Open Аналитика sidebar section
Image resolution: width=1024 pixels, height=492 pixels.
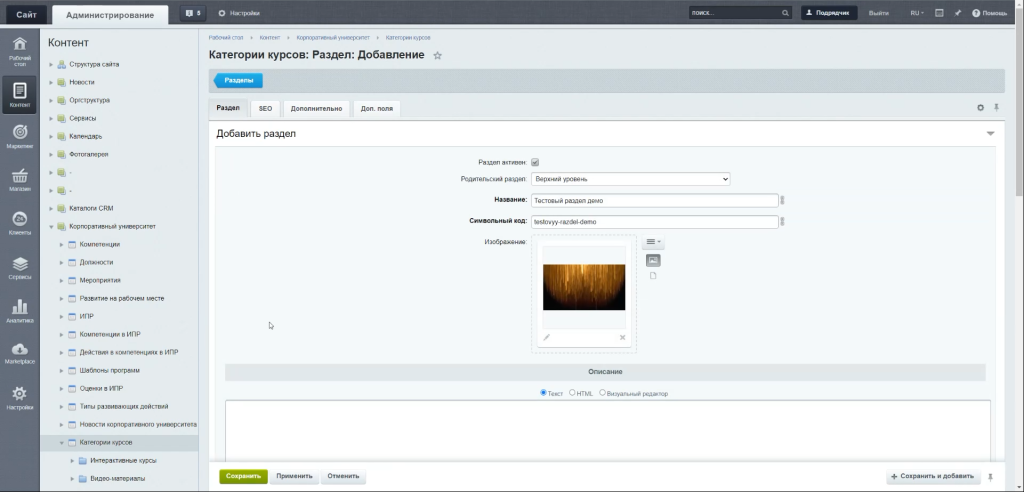19,309
